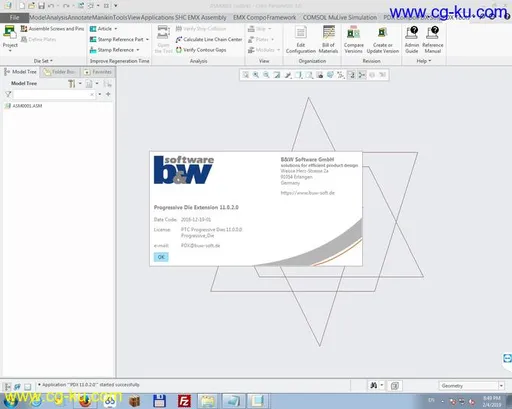Image resolution: width=512 pixels, height=409 pixels.
Task: Expand the Stamp Reference dropdown arrow
Action: pyautogui.click(x=138, y=50)
